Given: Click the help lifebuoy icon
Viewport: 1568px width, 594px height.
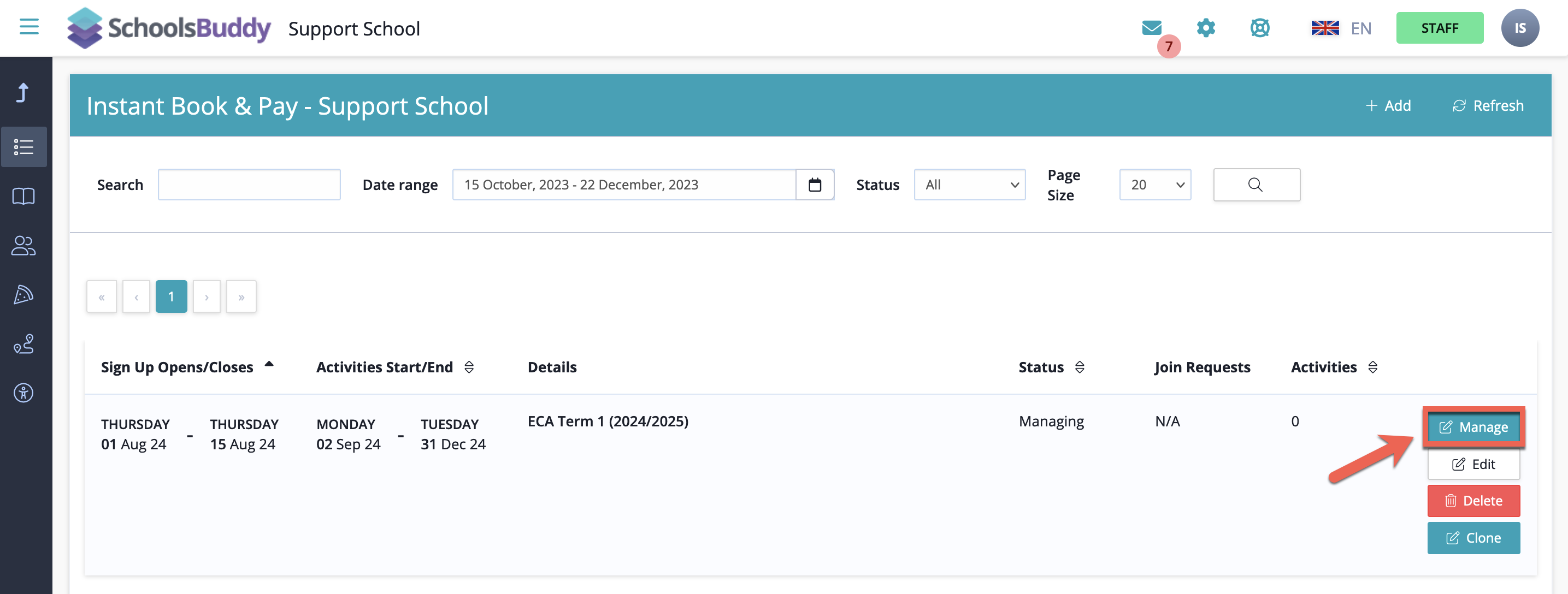Looking at the screenshot, I should (1259, 28).
